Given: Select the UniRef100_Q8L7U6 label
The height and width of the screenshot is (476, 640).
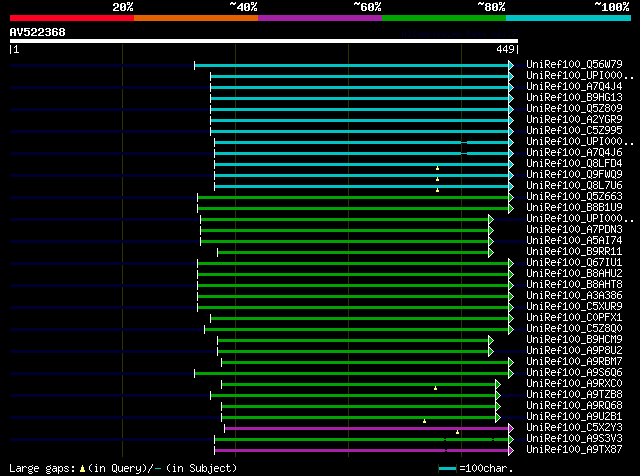Looking at the screenshot, I should point(574,186).
